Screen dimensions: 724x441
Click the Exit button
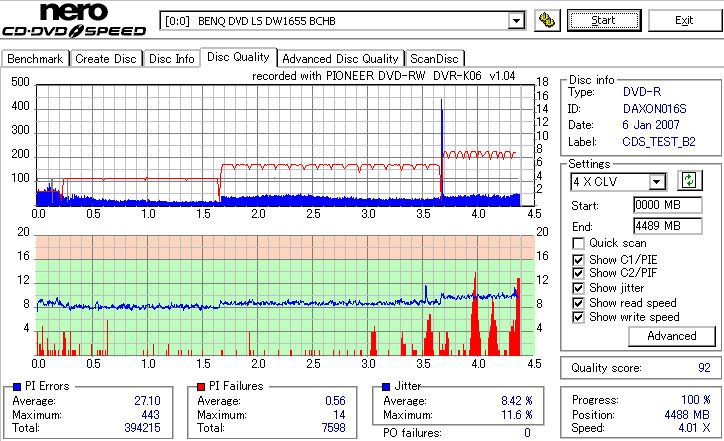tap(684, 20)
